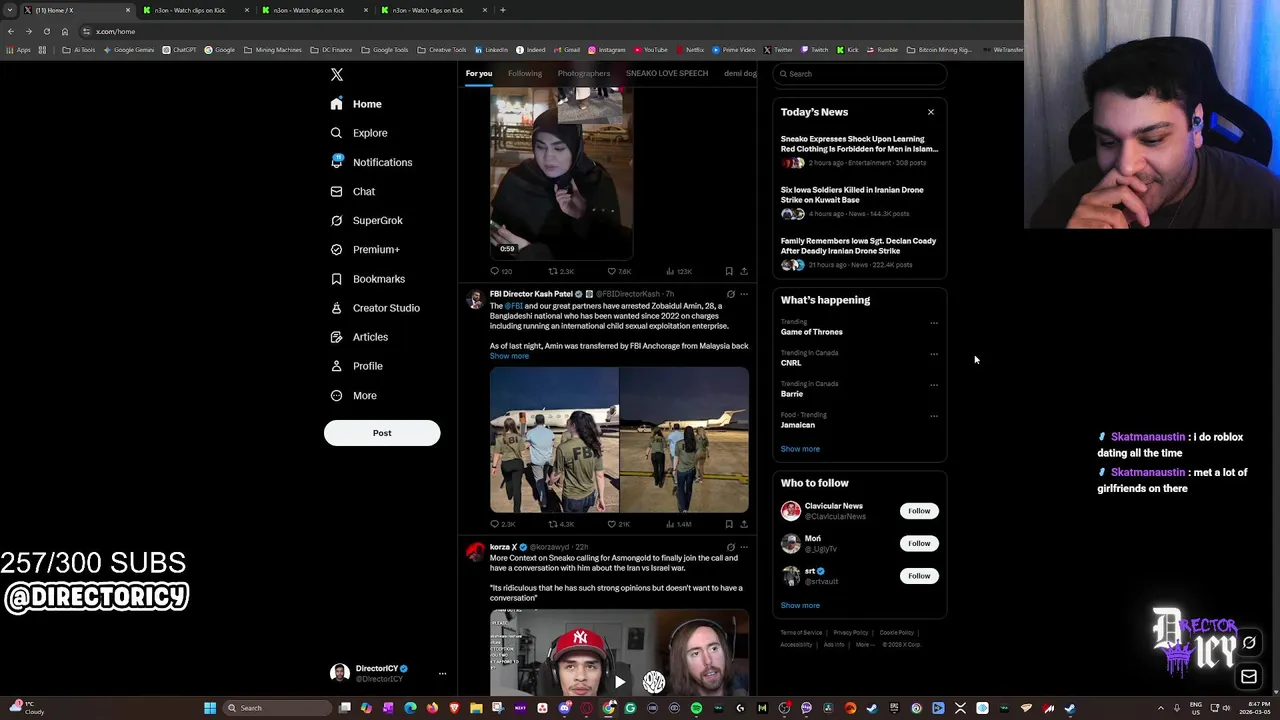View analytics of the FBI post (1.4M views)

[x=680, y=524]
